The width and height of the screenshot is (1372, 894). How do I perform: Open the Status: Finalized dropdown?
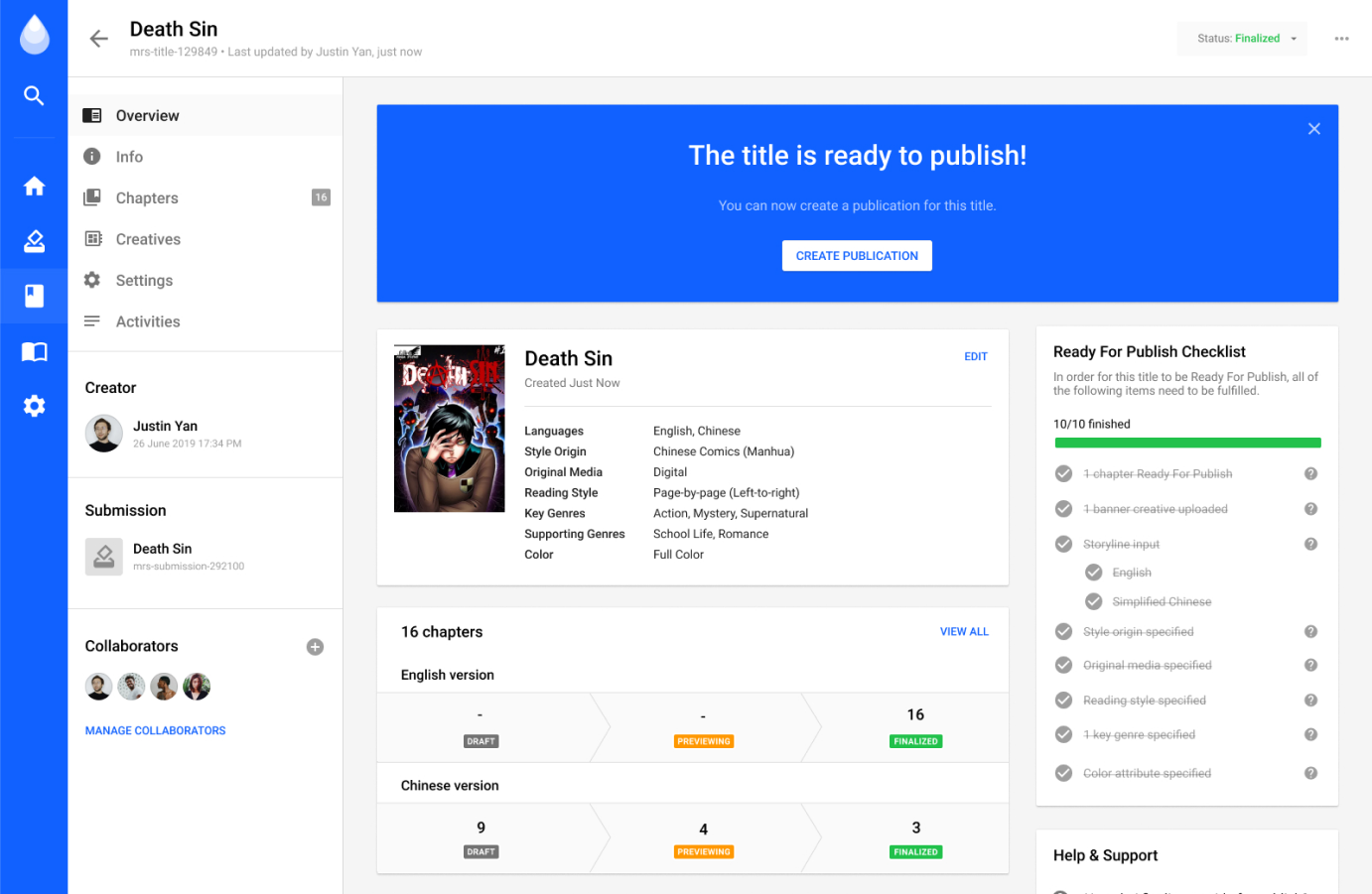(x=1245, y=39)
